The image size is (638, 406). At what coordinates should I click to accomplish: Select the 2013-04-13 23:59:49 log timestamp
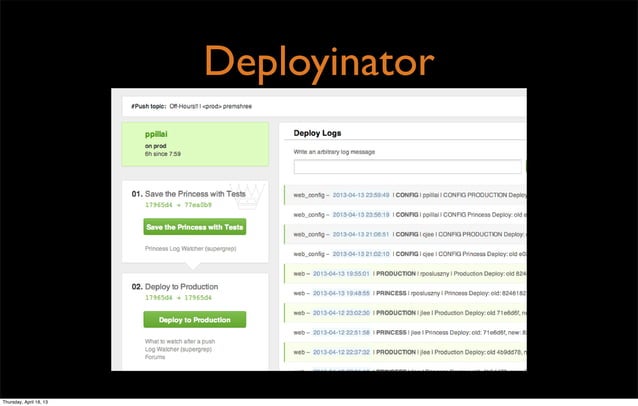pyautogui.click(x=361, y=195)
